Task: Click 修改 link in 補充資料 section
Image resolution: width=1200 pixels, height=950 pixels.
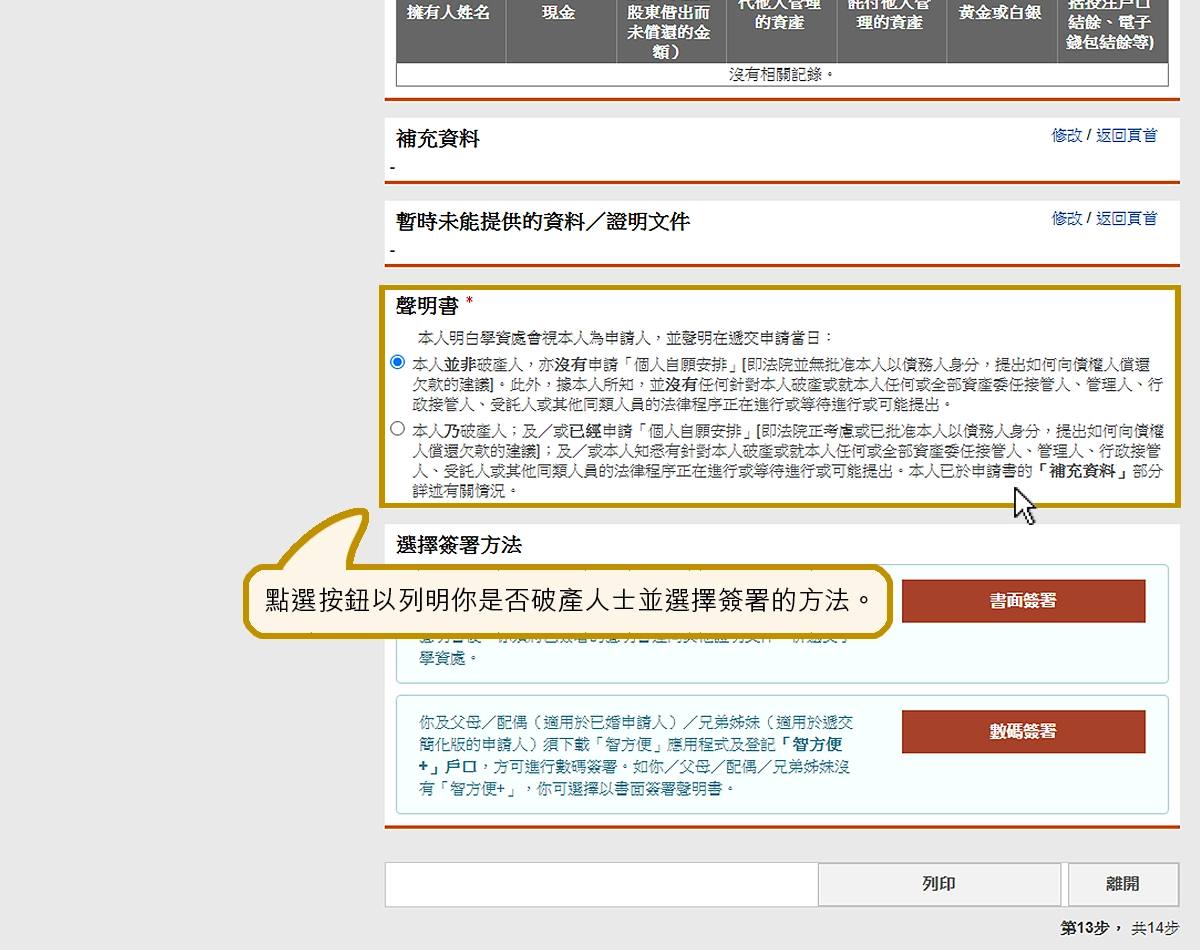Action: (x=1066, y=135)
